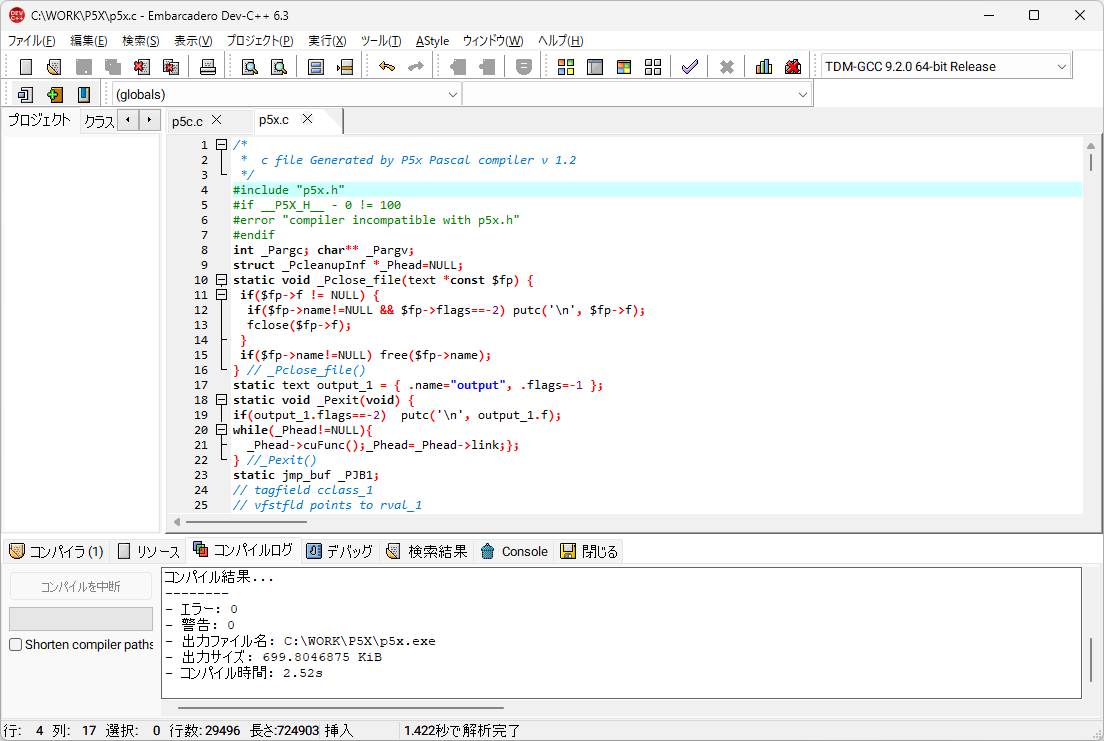This screenshot has height=741, width=1104.
Task: Click the Toggle comment toolbar icon
Action: [523, 67]
